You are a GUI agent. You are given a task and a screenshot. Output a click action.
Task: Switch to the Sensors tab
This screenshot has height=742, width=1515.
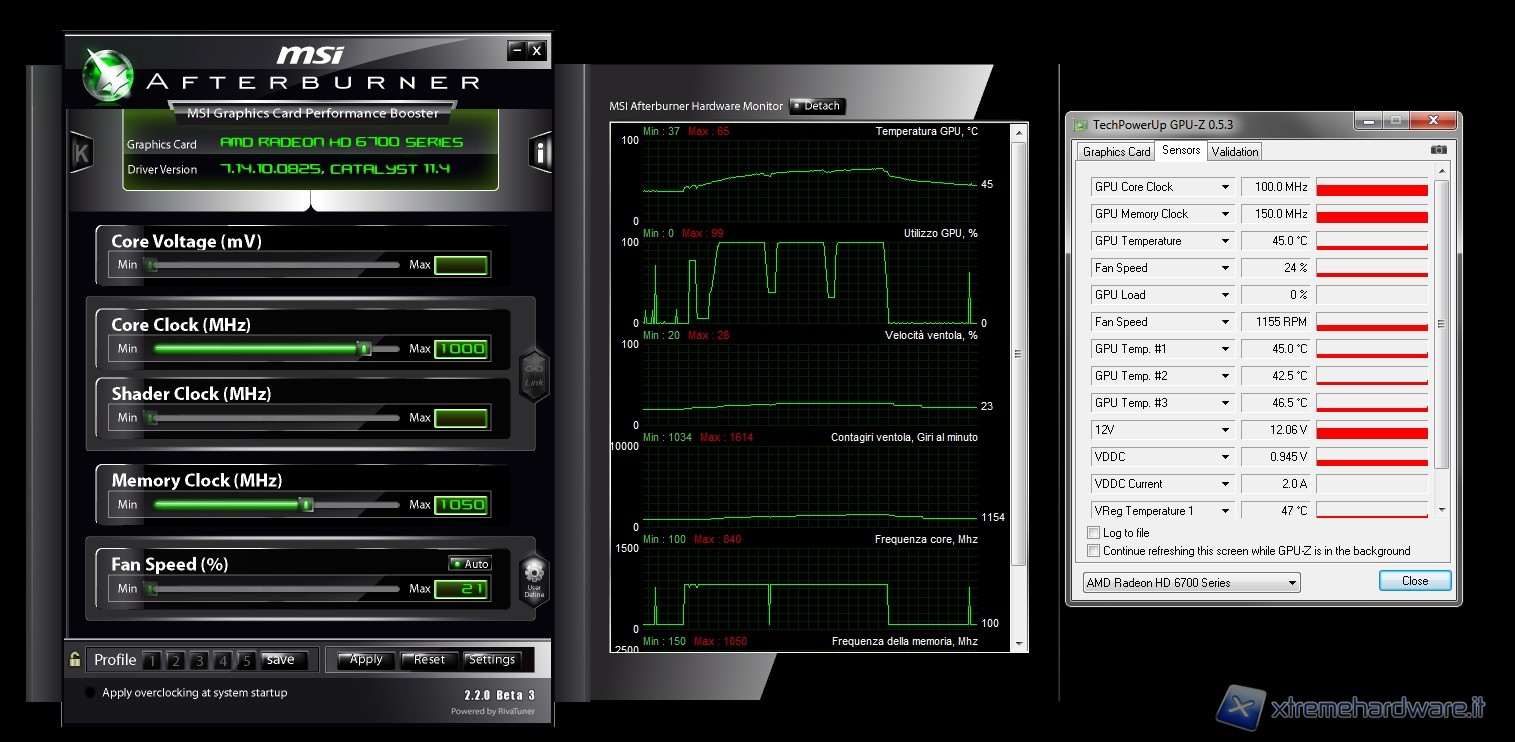[1181, 150]
